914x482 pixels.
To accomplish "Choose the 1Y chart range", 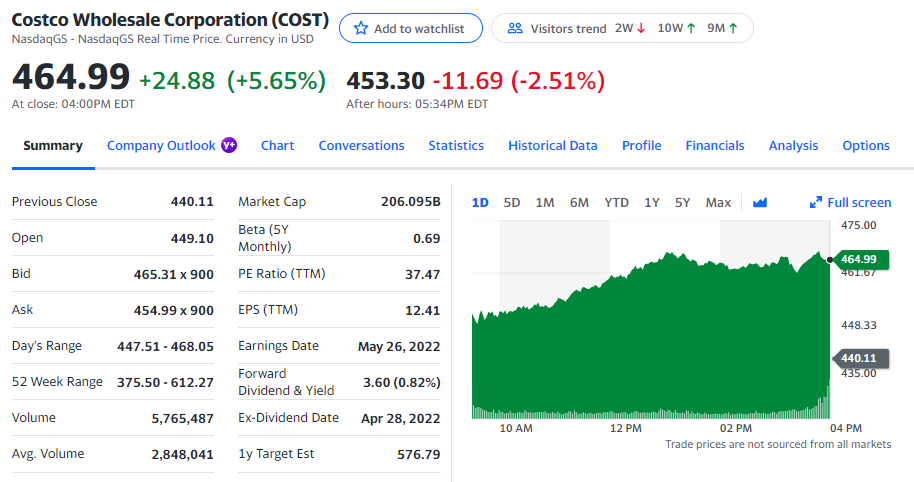I will (x=652, y=203).
